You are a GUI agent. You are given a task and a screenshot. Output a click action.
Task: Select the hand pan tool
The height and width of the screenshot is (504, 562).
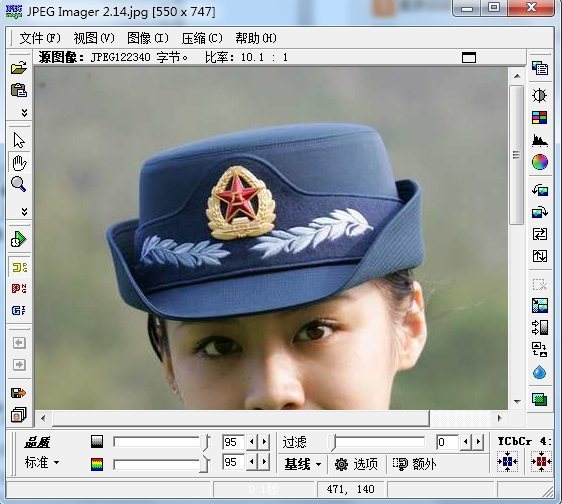pos(19,163)
